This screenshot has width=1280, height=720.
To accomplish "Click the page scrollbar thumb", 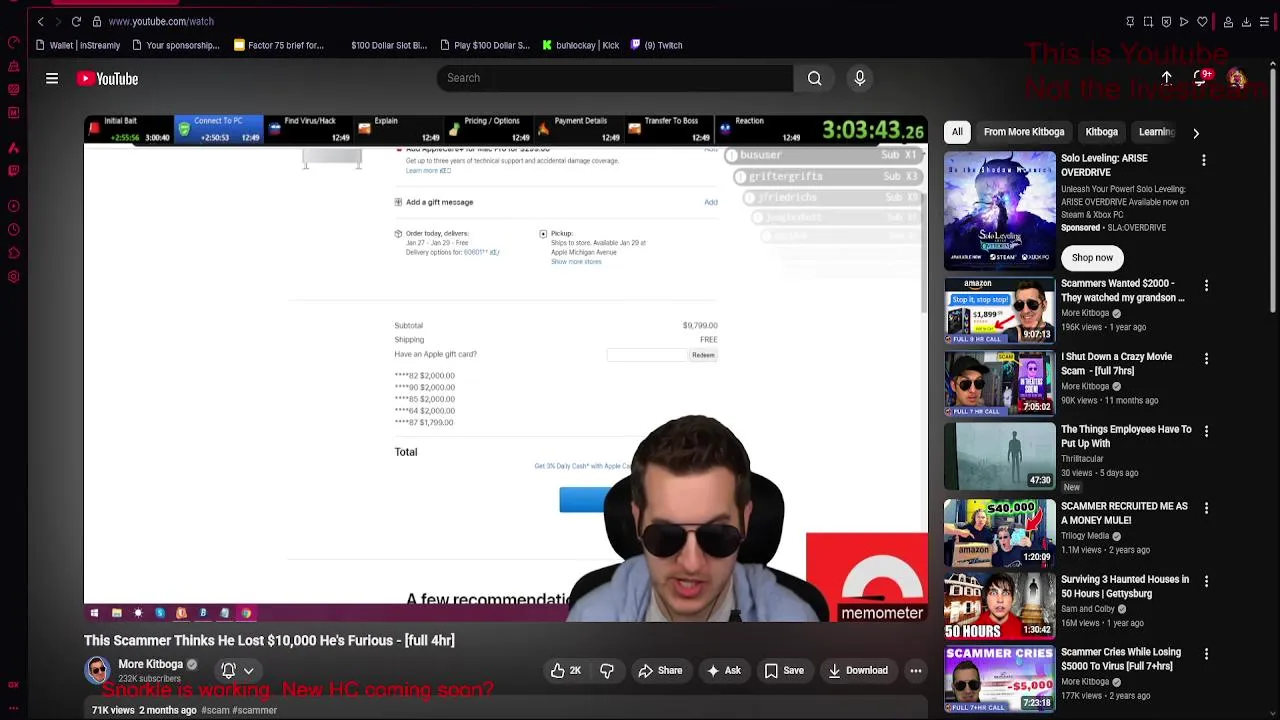I will (x=1273, y=190).
